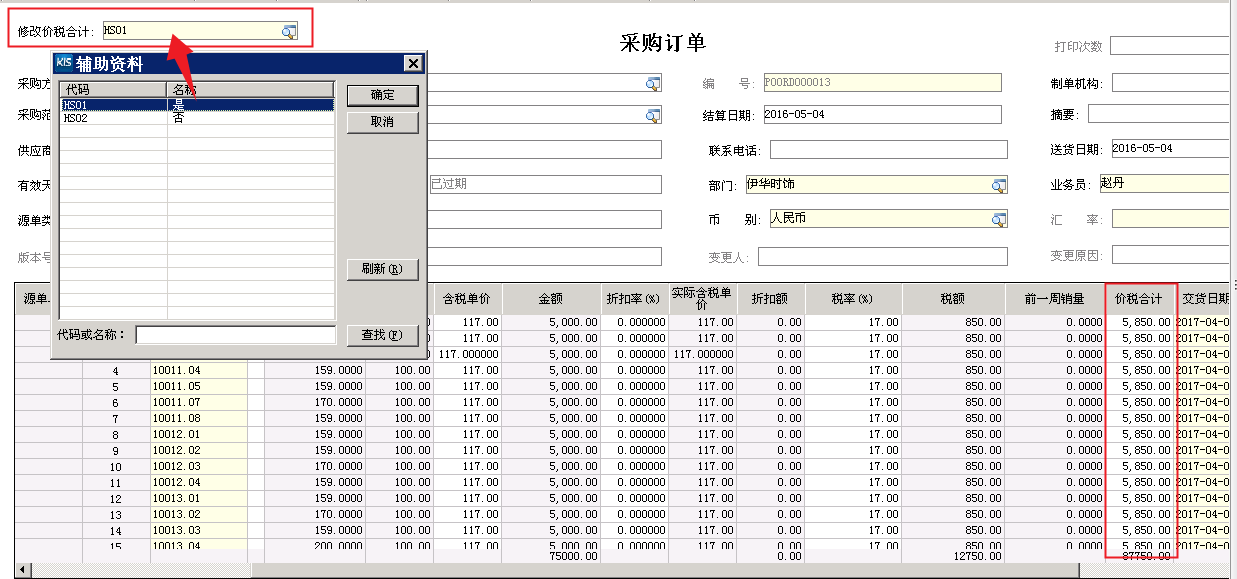Screen dimensions: 1237x579
Task: Click the 价税合计 column header
Action: pos(1140,299)
